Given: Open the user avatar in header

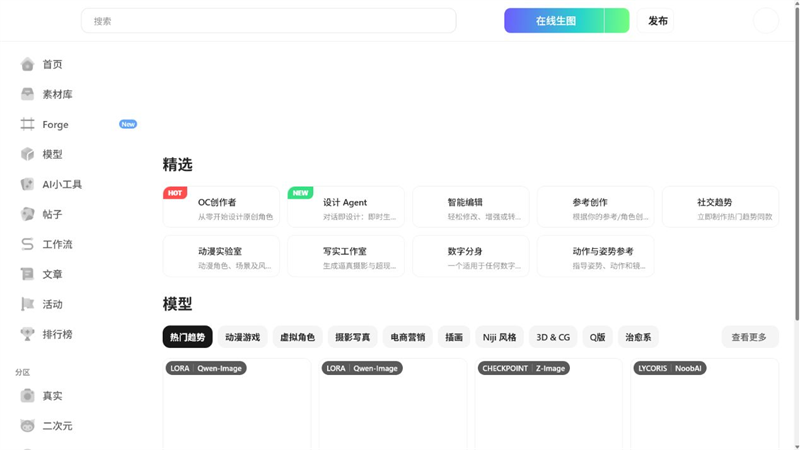Looking at the screenshot, I should pos(766,21).
